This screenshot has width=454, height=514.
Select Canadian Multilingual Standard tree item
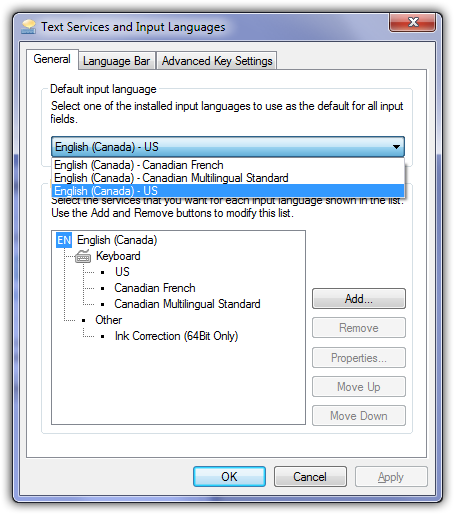click(x=187, y=304)
